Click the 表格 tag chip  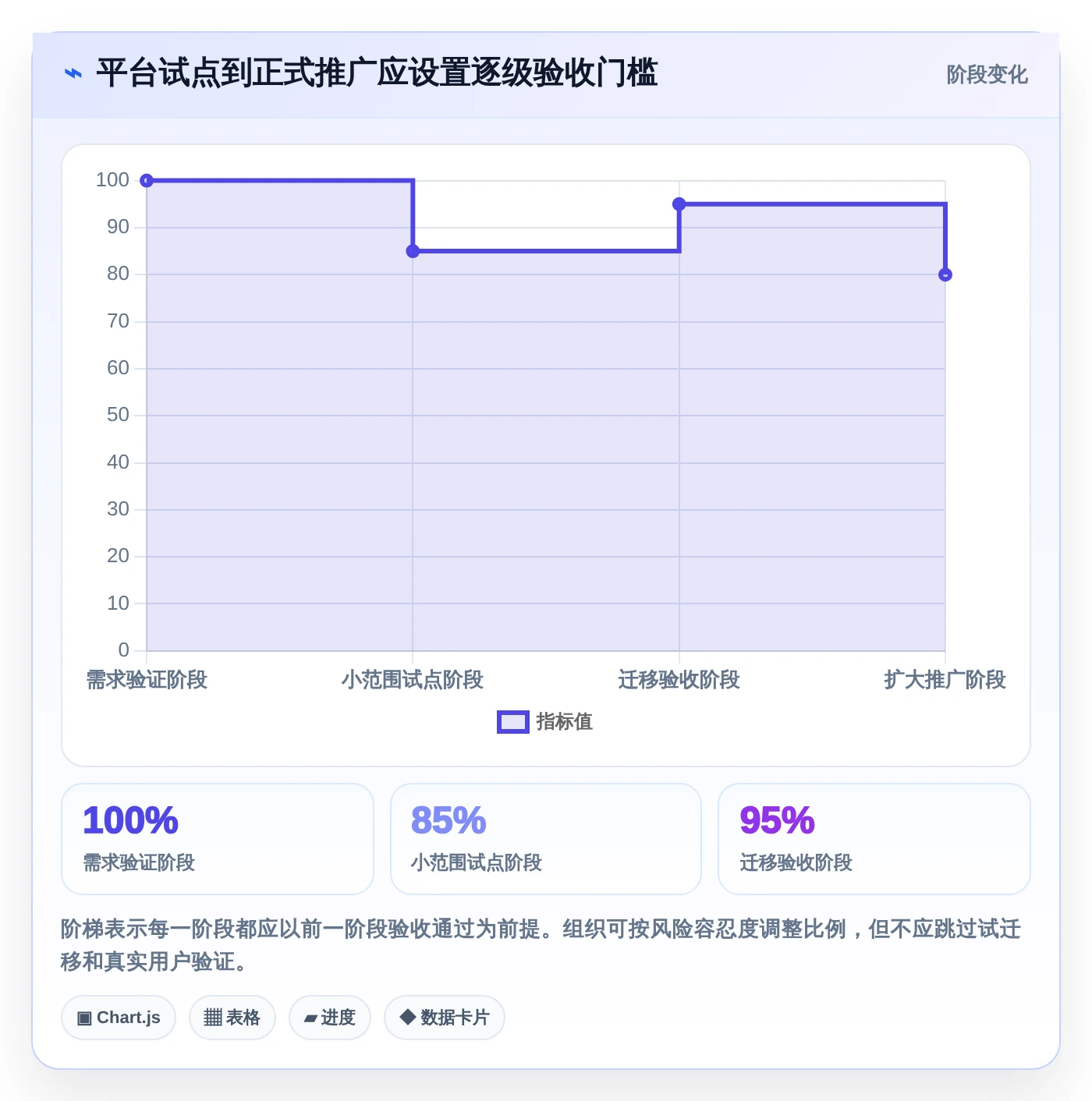click(232, 1018)
